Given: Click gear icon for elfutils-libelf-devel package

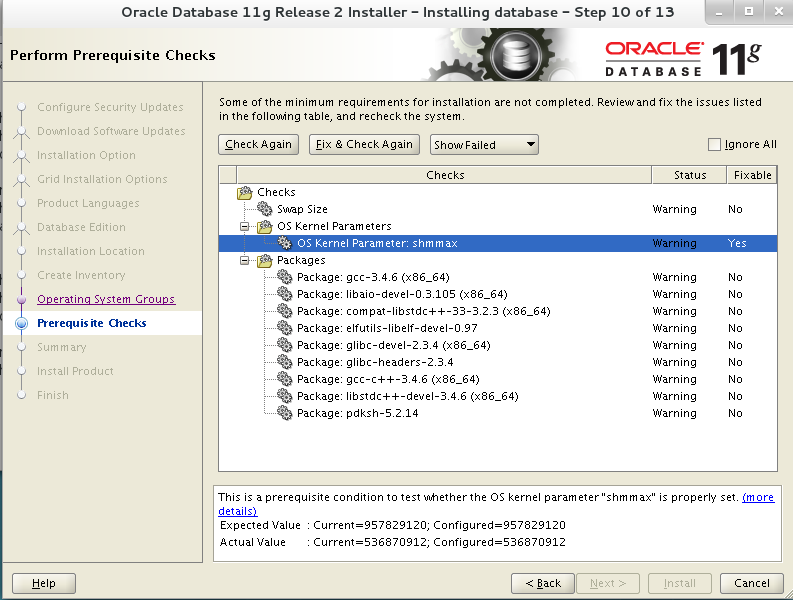Looking at the screenshot, I should click(285, 328).
